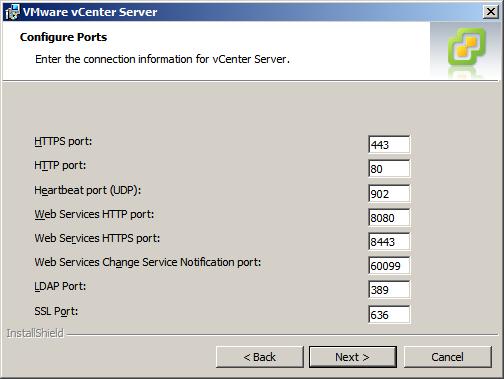The width and height of the screenshot is (504, 379).
Task: Cancel the installation wizard
Action: (447, 357)
